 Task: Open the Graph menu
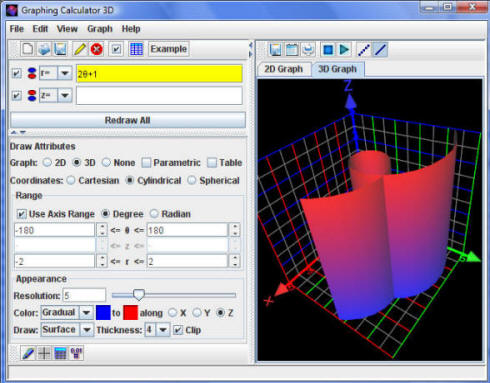click(100, 29)
